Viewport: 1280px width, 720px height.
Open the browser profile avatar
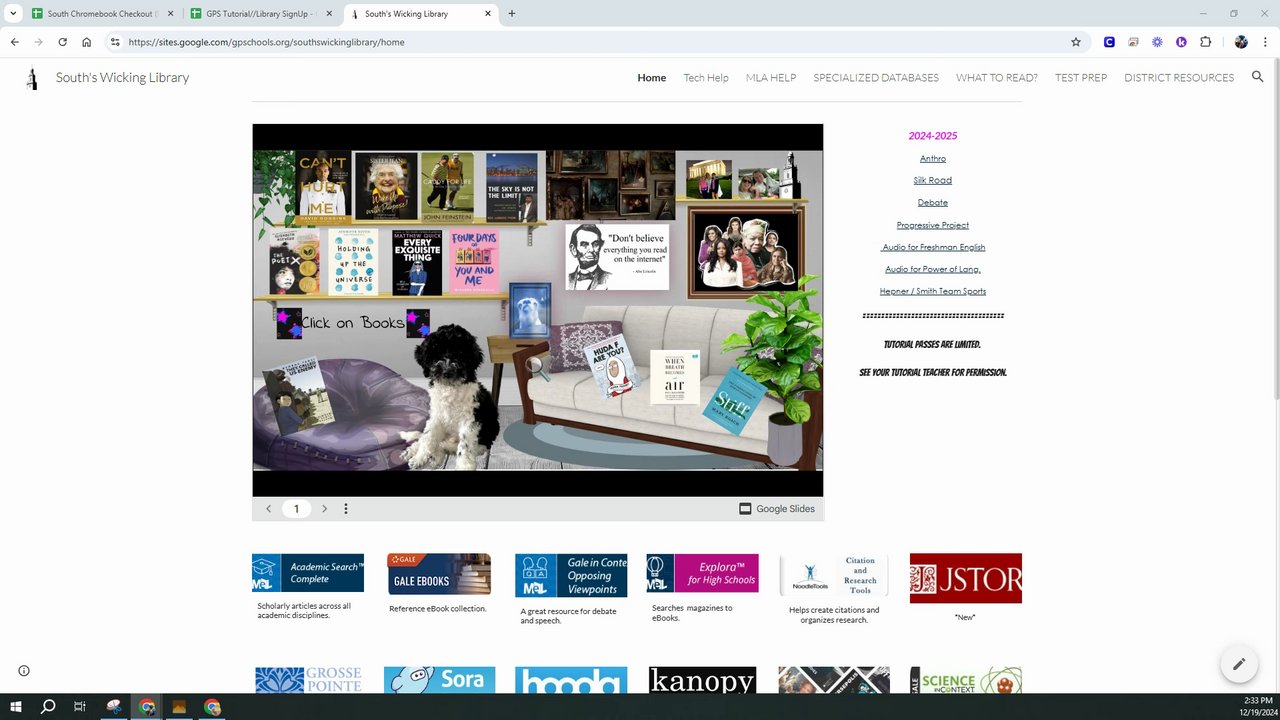(1241, 42)
